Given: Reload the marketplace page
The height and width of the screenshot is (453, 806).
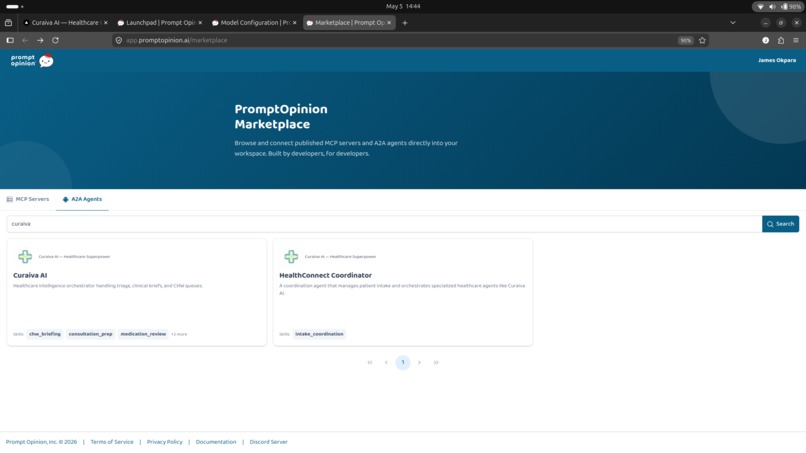Looking at the screenshot, I should click(55, 40).
